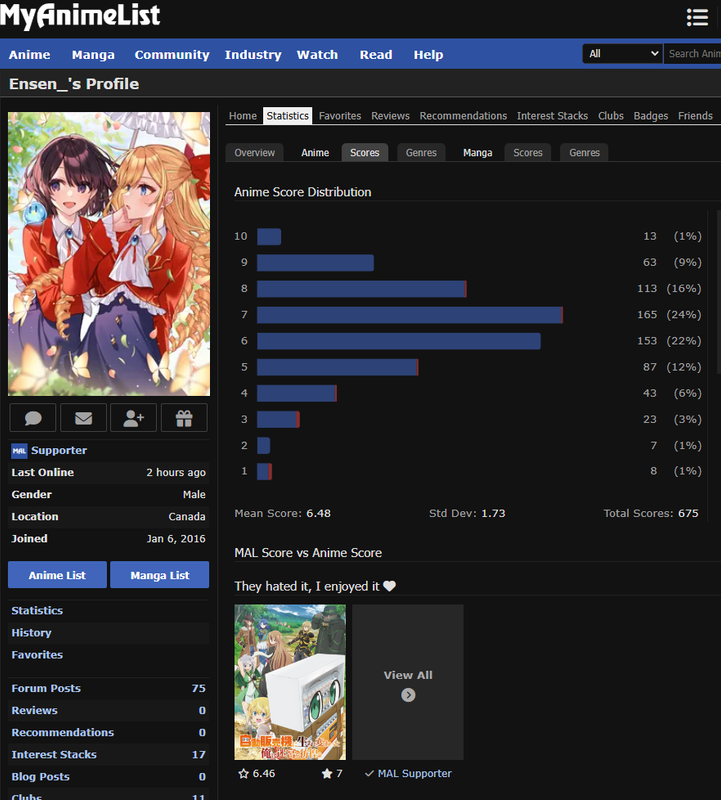Select the Genres sub-tab after Anime Scores
The width and height of the screenshot is (721, 800).
421,153
